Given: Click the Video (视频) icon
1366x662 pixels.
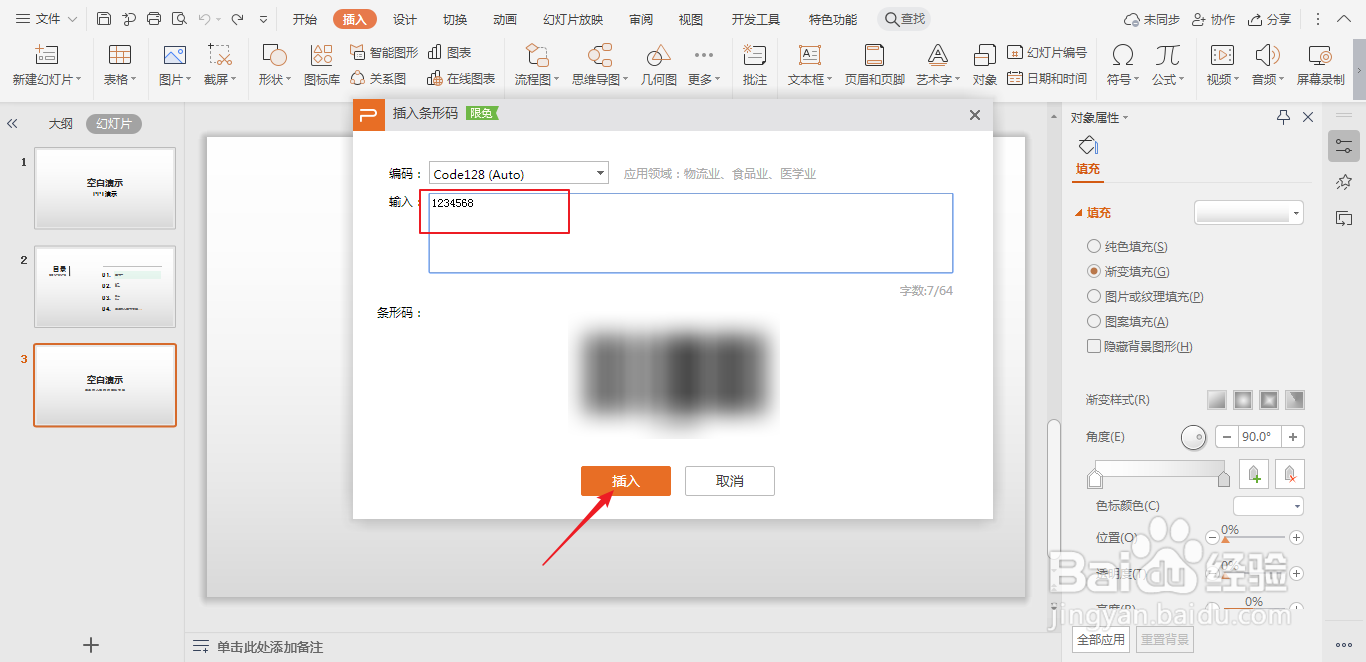Looking at the screenshot, I should (1221, 56).
